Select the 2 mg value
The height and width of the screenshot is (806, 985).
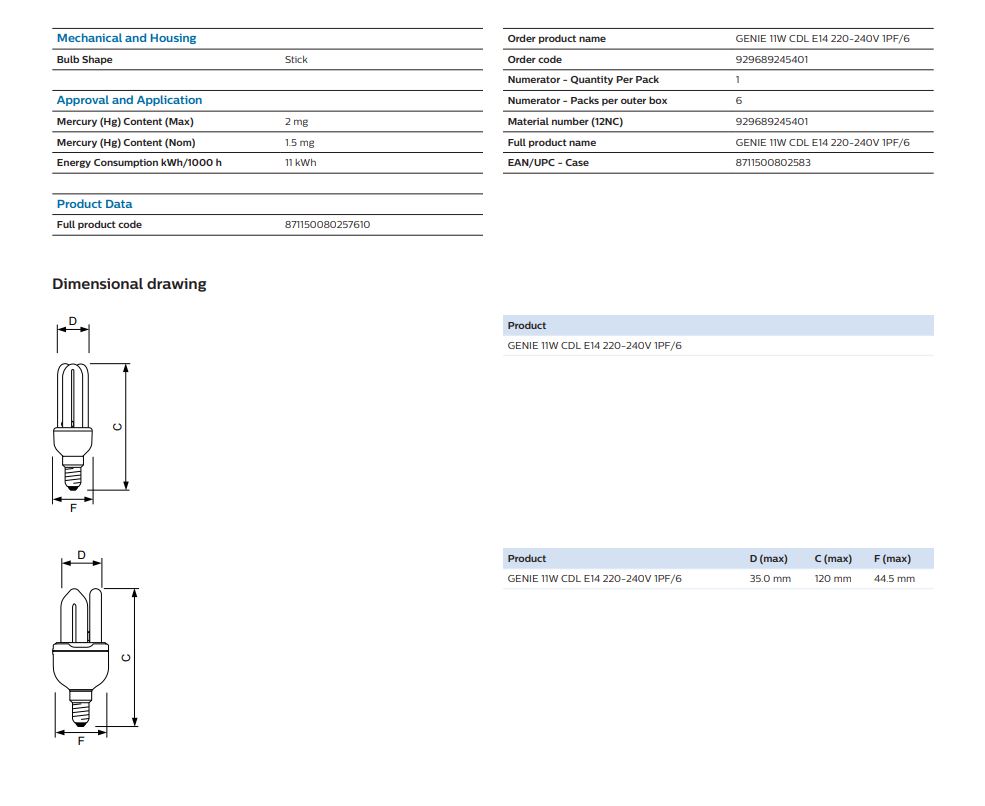click(297, 122)
